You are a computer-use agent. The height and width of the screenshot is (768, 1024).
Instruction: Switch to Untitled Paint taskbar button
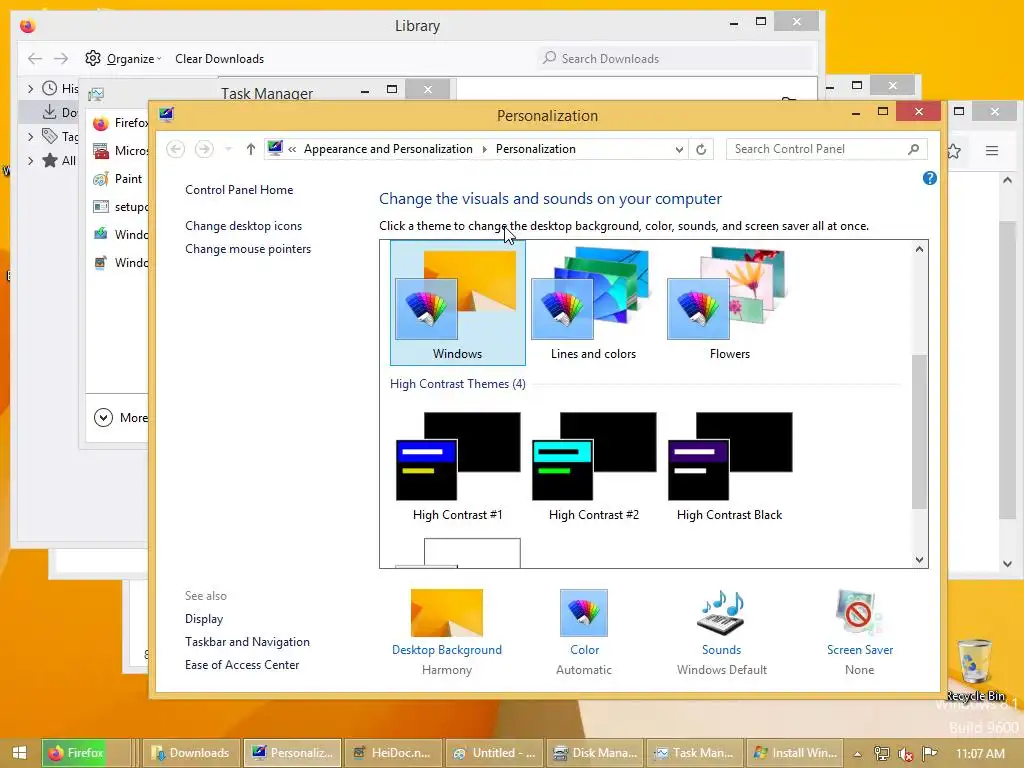pyautogui.click(x=494, y=753)
